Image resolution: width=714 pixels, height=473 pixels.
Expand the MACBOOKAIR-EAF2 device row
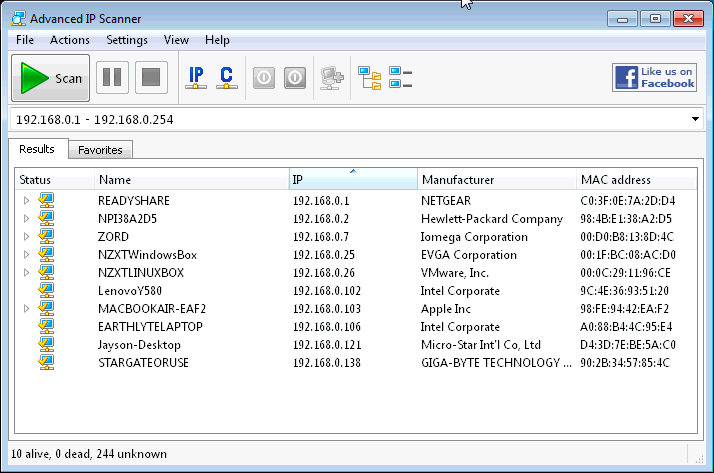tap(27, 309)
